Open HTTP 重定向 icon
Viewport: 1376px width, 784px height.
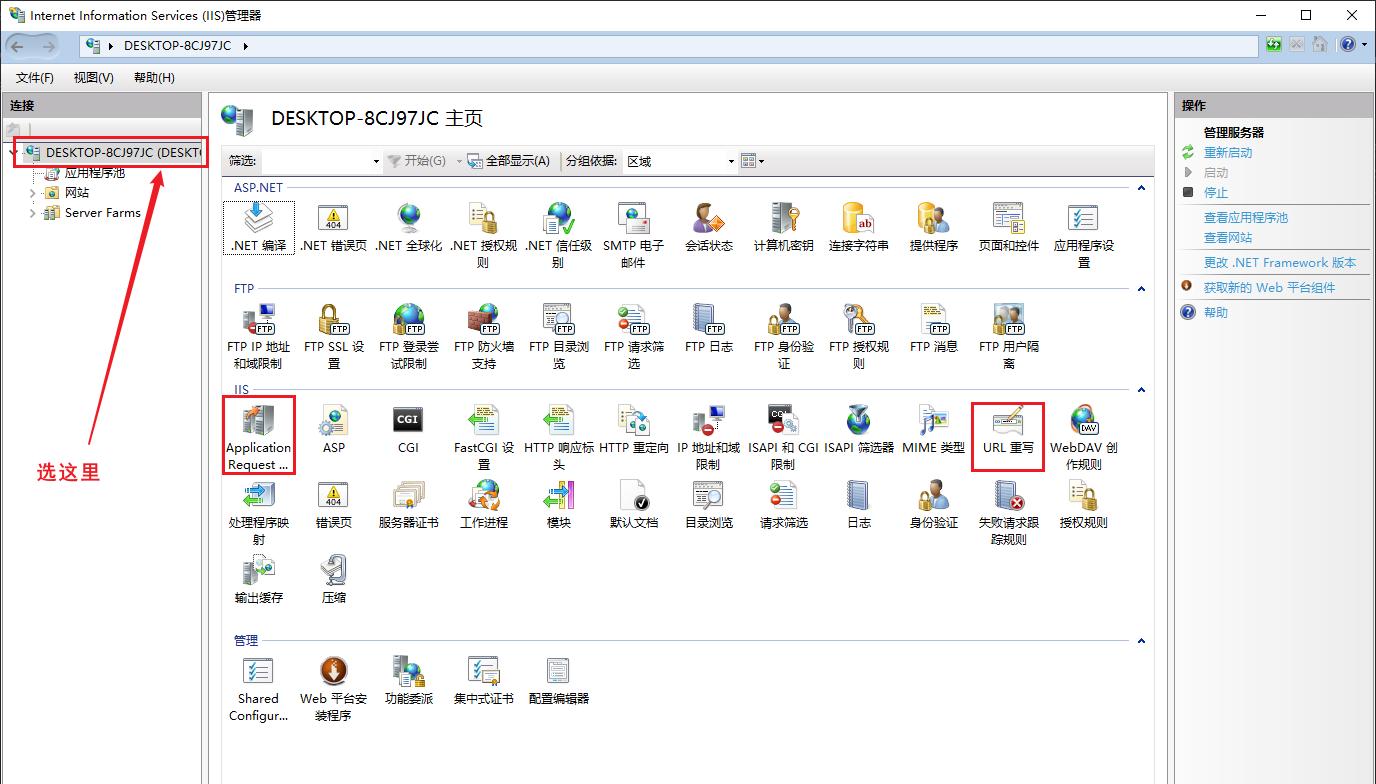tap(634, 430)
